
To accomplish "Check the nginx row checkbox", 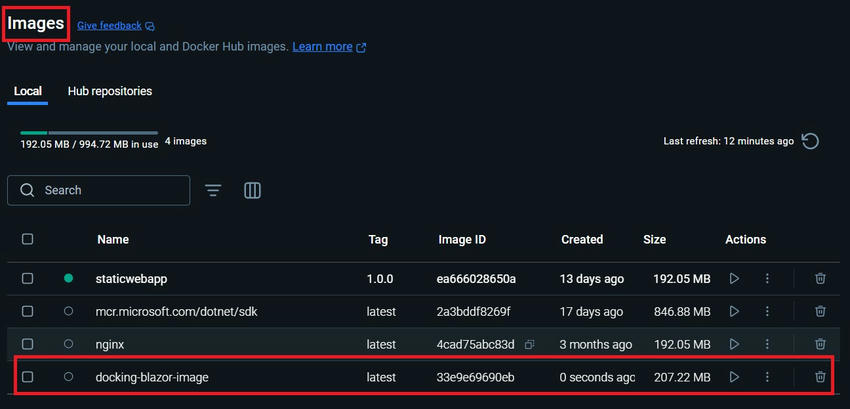I will click(28, 344).
